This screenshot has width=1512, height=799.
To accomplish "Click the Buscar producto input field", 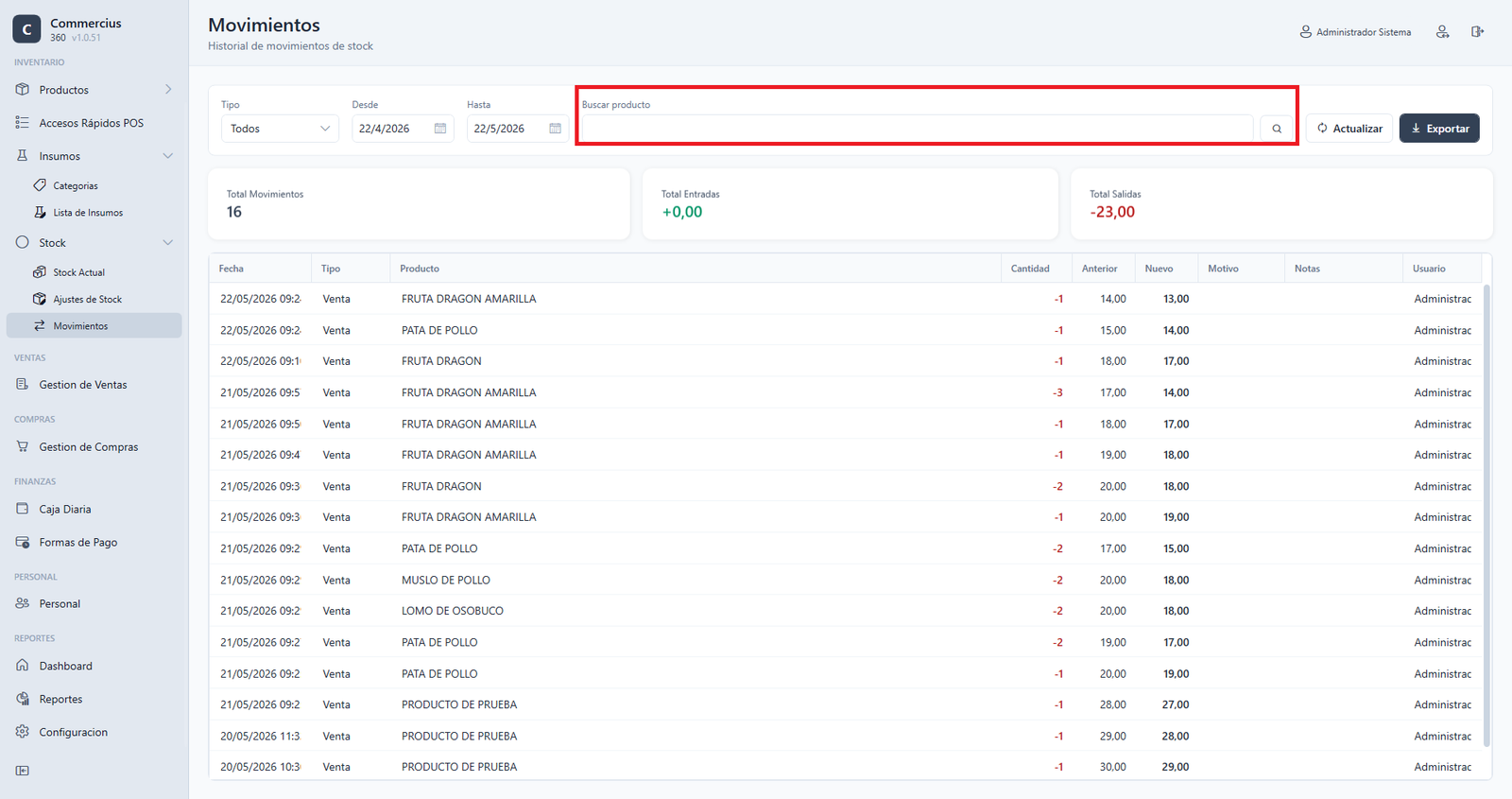I will tap(917, 129).
